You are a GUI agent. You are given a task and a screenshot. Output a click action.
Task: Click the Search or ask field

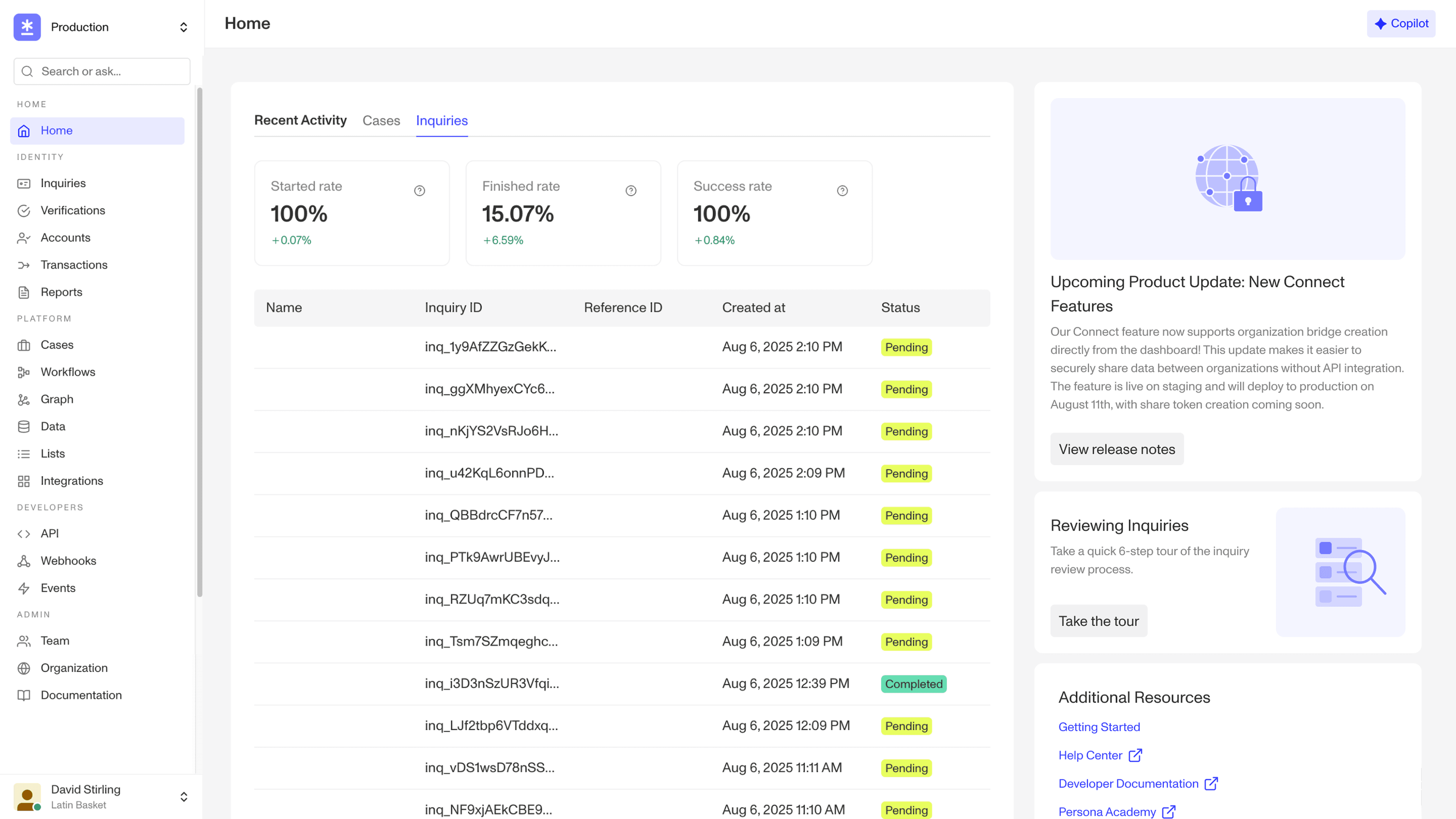102,71
